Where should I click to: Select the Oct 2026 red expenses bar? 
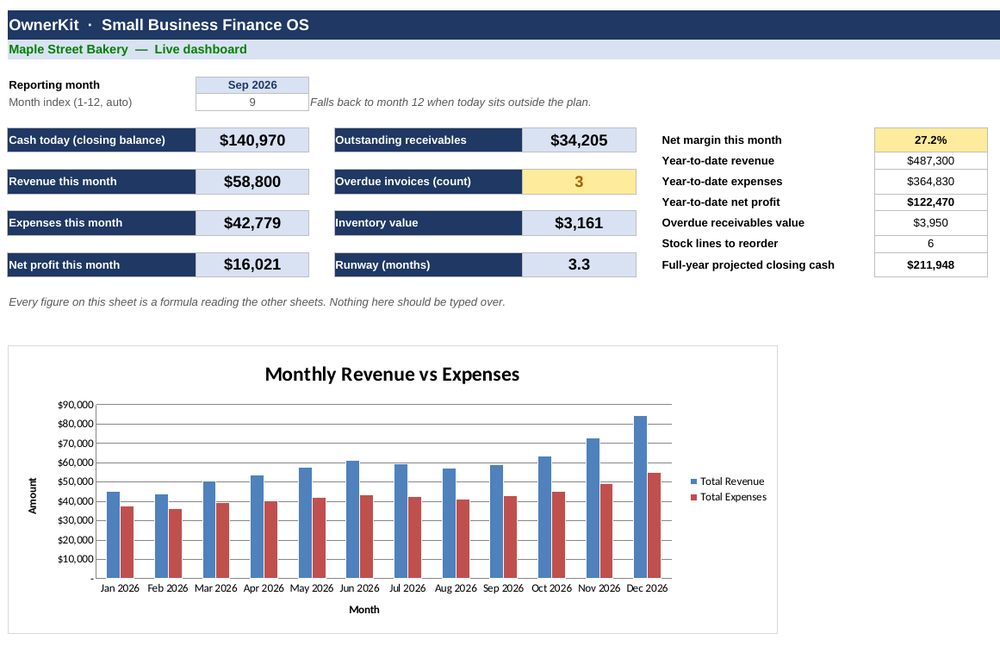coord(559,535)
